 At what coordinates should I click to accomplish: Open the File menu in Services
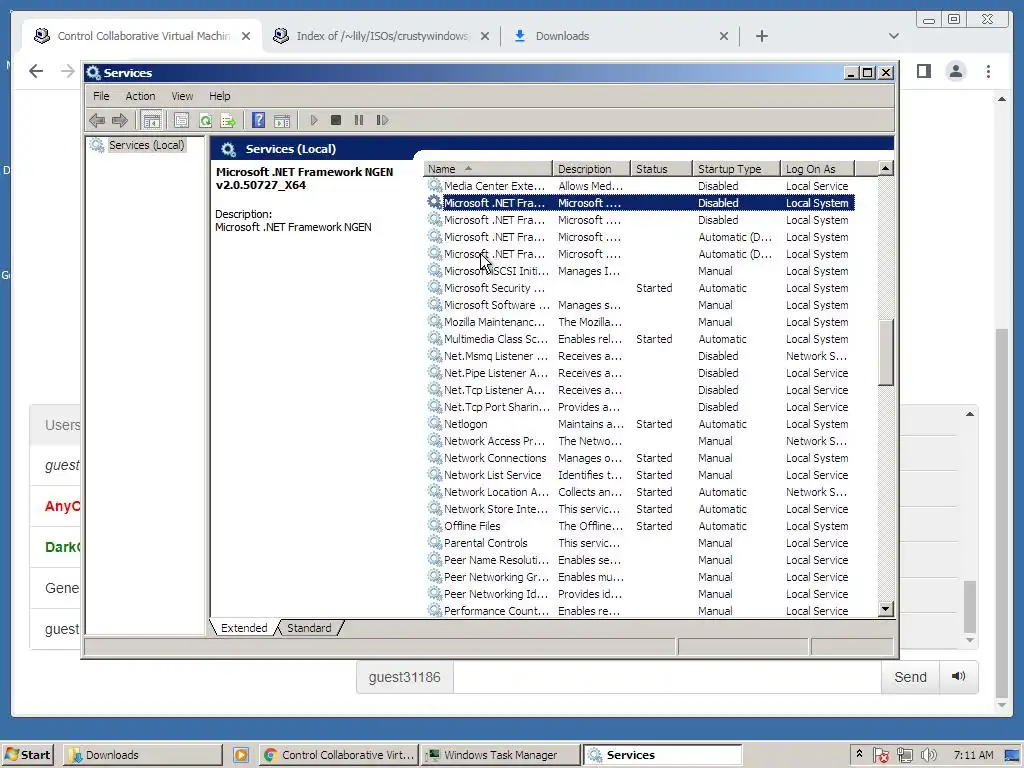(101, 96)
